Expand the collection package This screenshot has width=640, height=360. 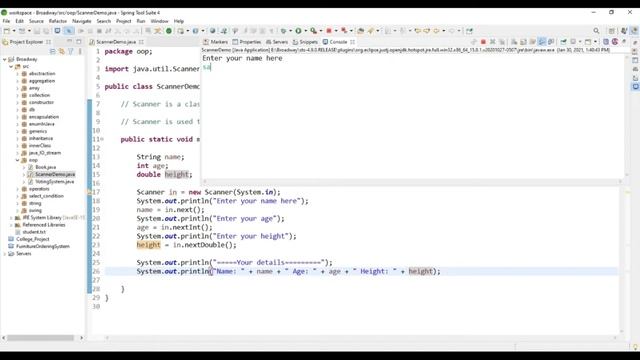[18, 95]
